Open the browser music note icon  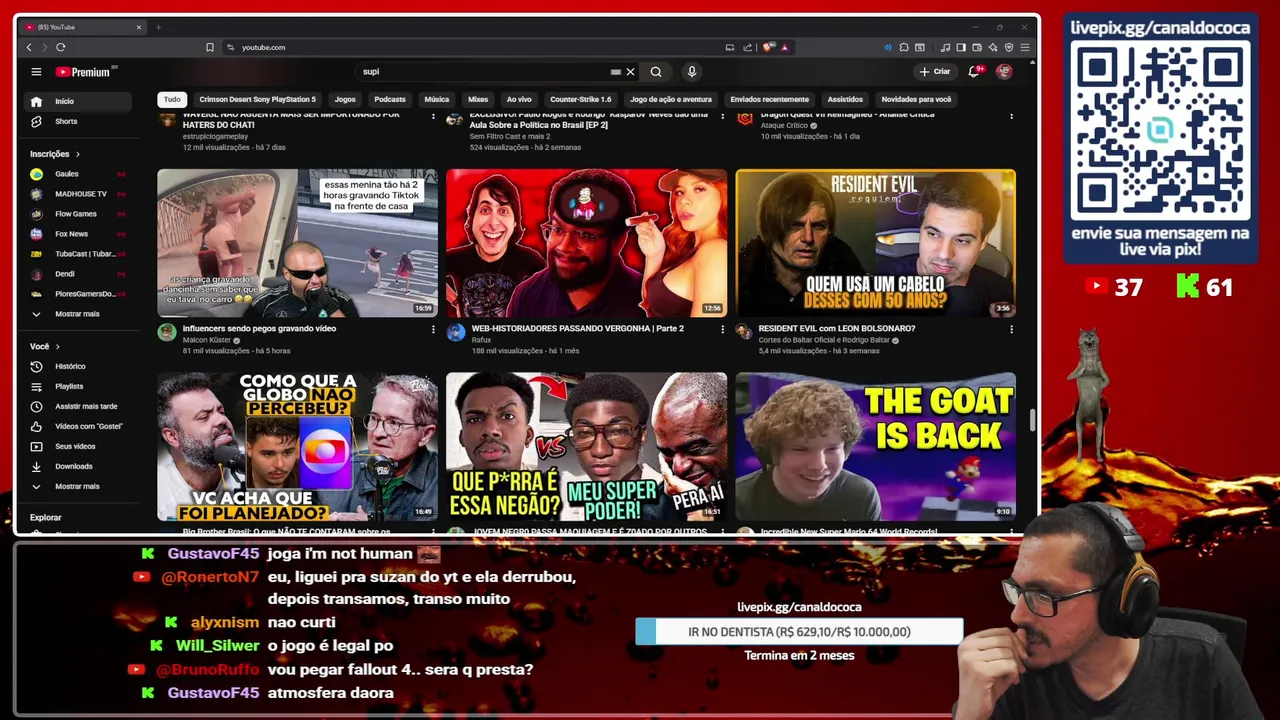pyautogui.click(x=945, y=47)
